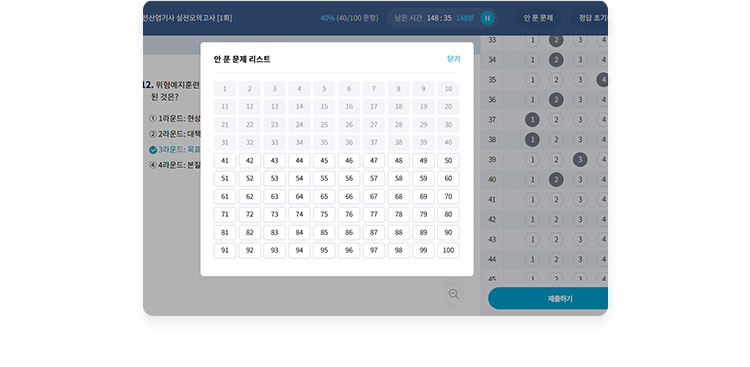Click the selected answer 3 for question 39
Screen dimensions: 750x367
580,160
